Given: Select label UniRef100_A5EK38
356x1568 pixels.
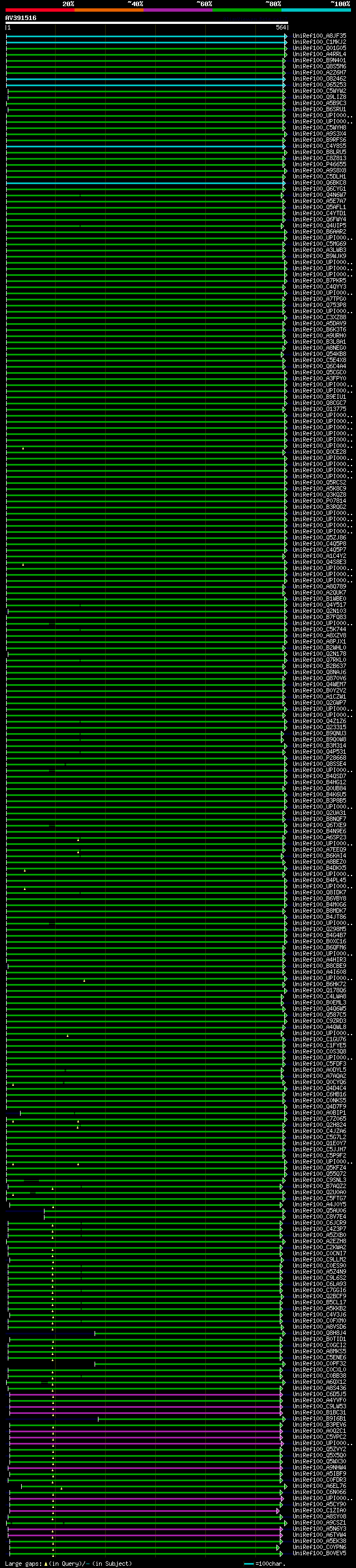Looking at the screenshot, I should (319, 1541).
